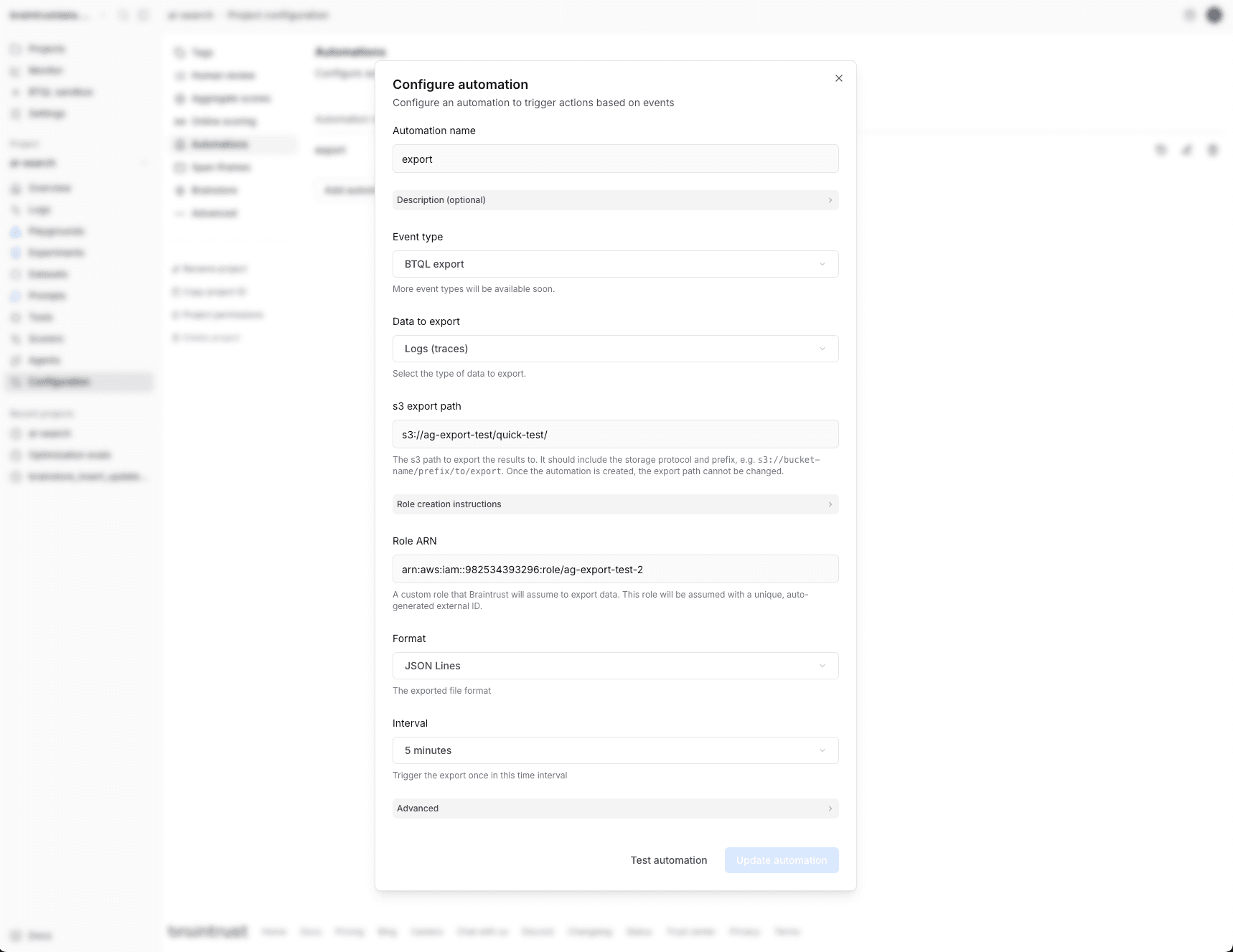Expand the Description (optional) section
Screen dimensions: 1233x952
614,200
